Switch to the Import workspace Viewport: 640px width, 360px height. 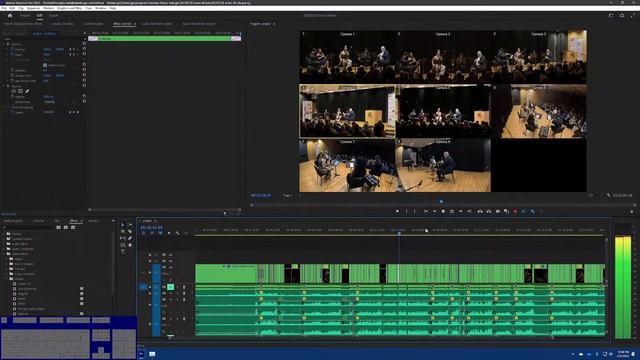pos(25,16)
